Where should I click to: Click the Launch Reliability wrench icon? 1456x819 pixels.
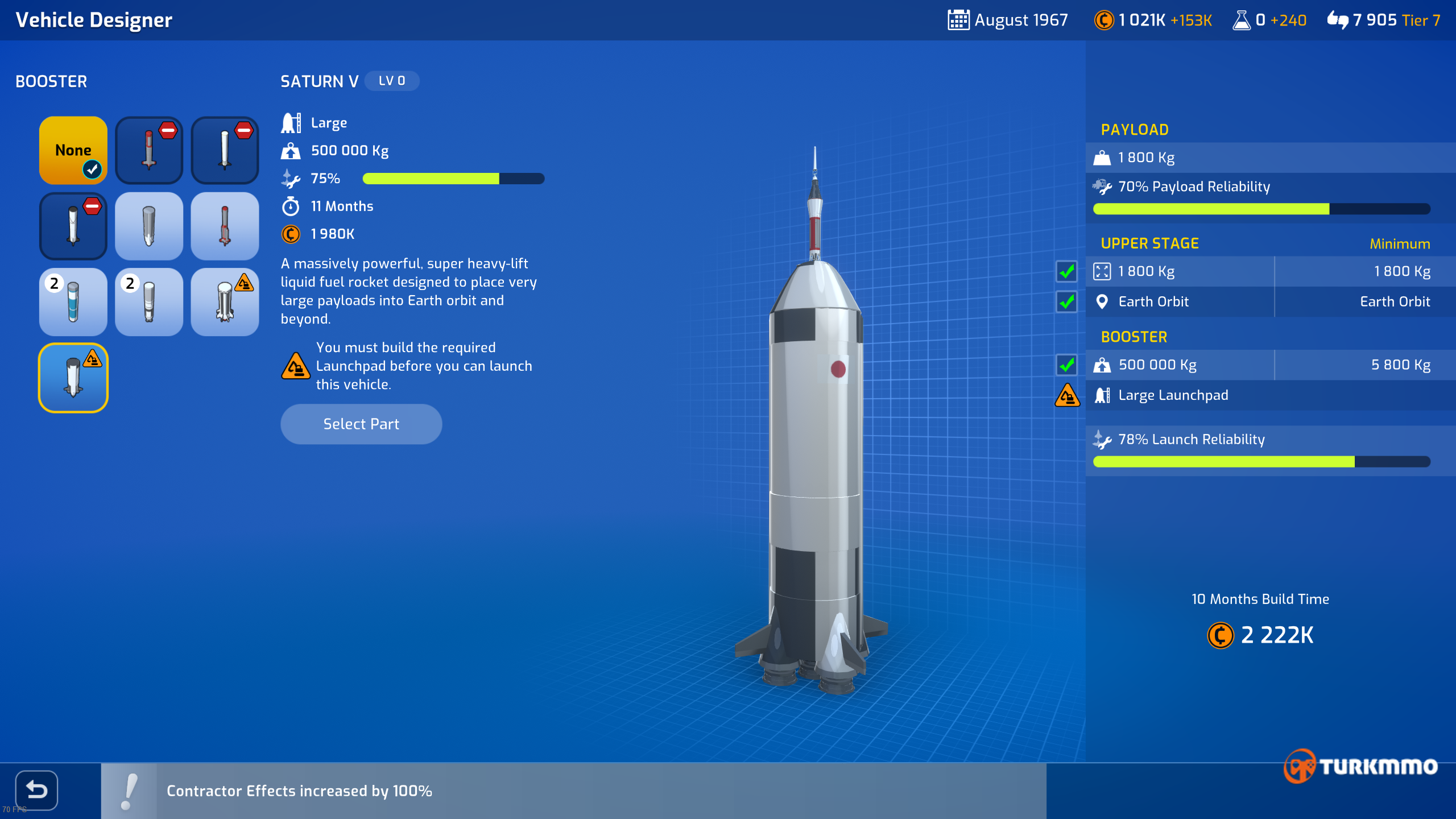(1102, 440)
